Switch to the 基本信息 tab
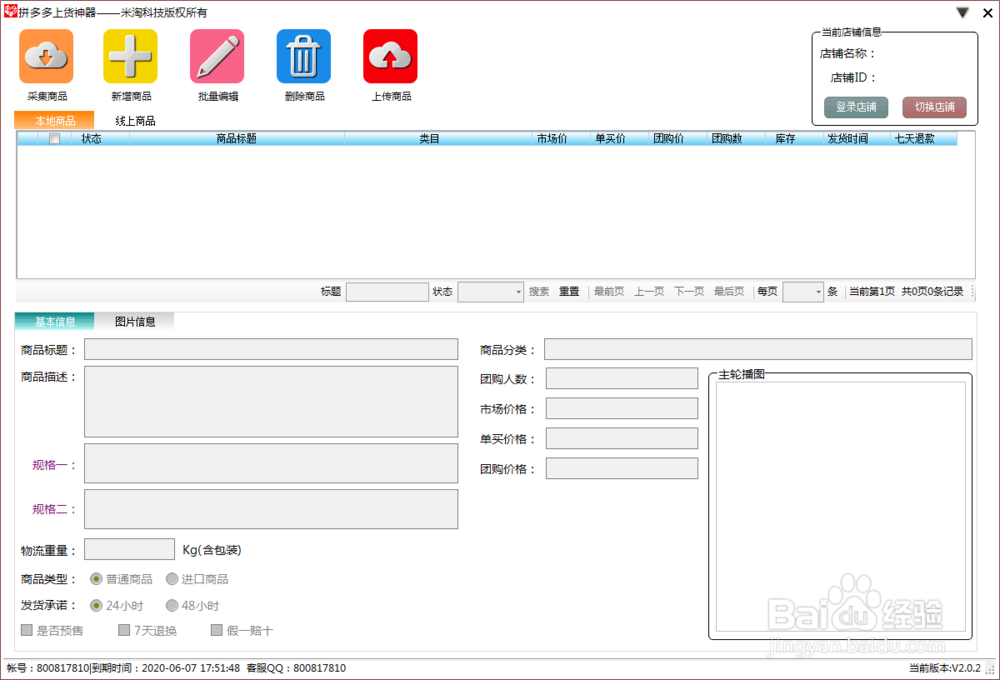This screenshot has height=680, width=1000. point(55,322)
